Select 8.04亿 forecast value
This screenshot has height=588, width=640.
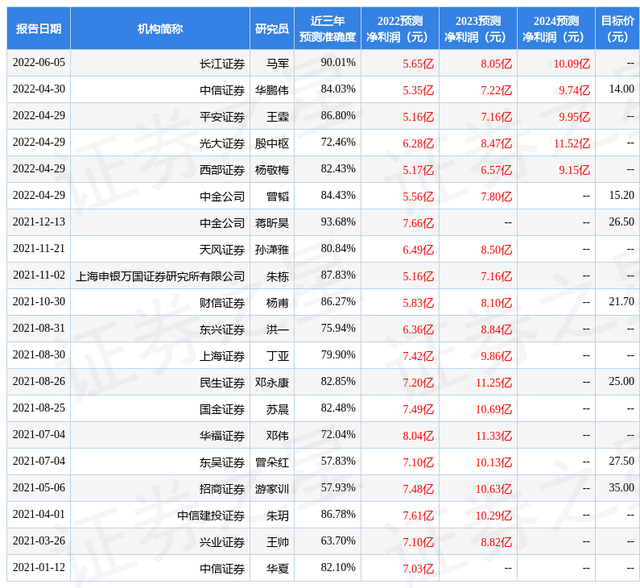tap(418, 436)
